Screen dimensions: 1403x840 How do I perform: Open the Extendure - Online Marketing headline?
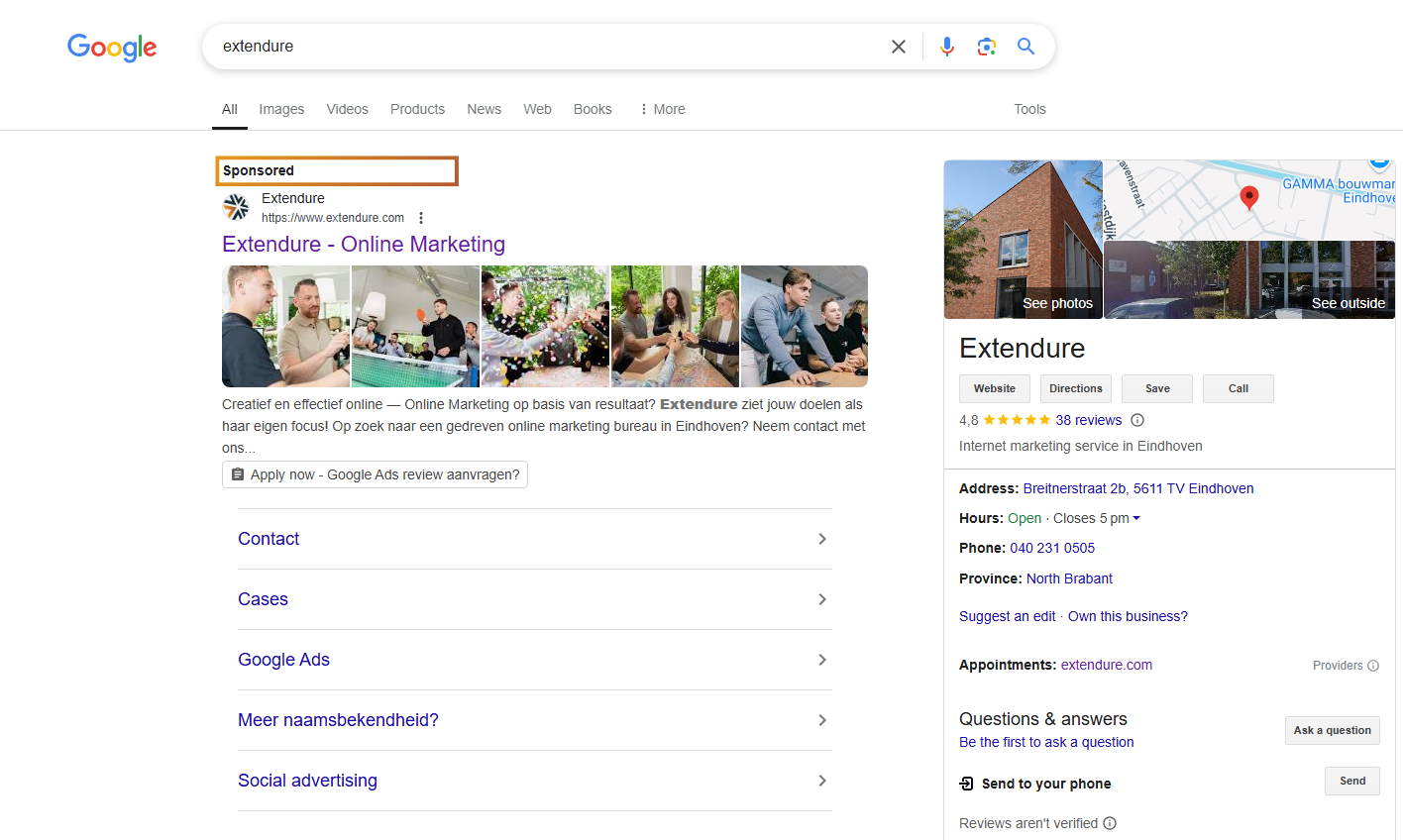point(364,244)
